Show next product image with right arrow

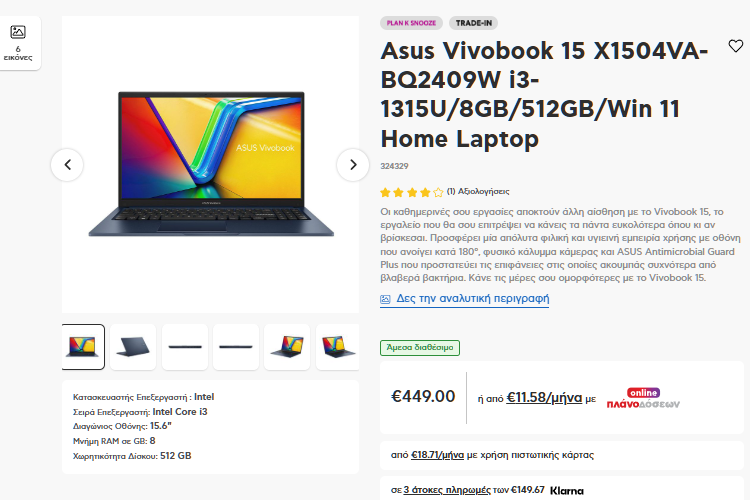(353, 165)
